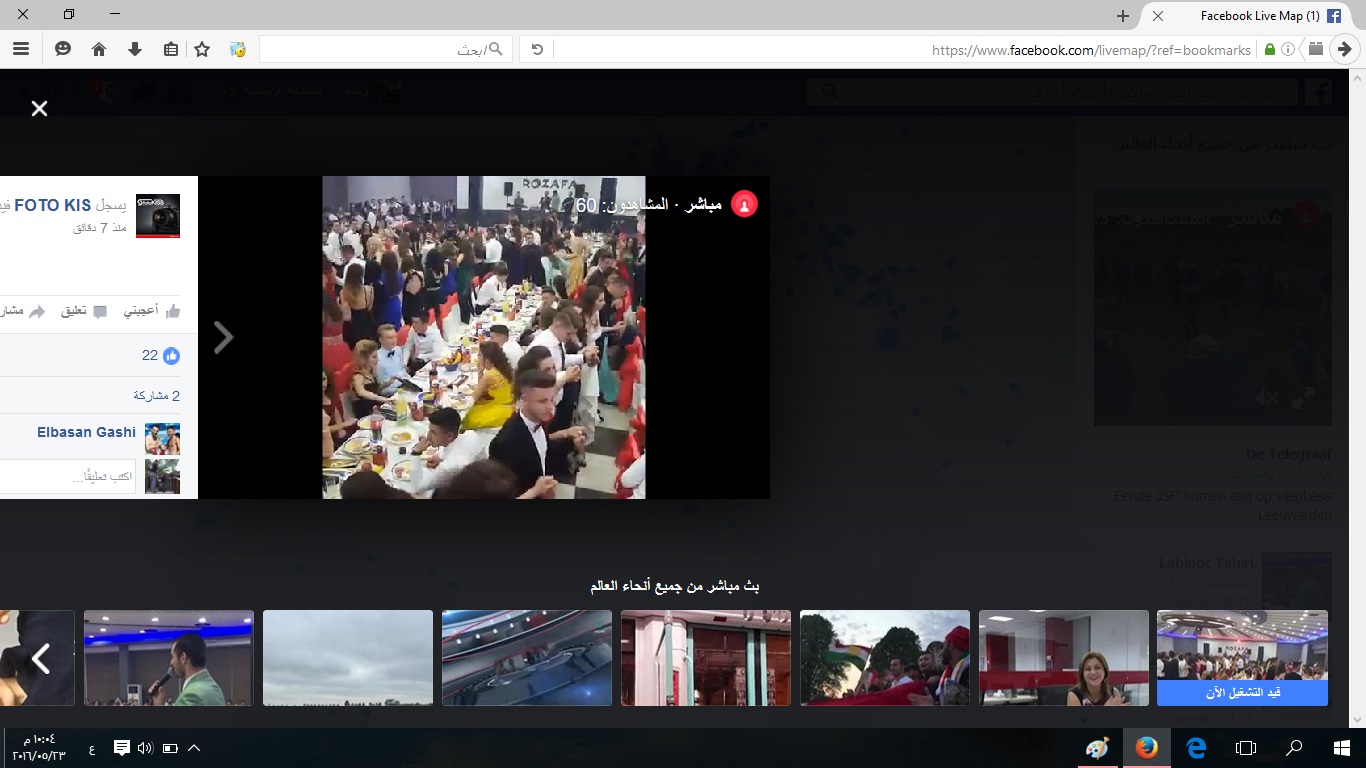Click the 'منذ 7 دقائق' timestamp
This screenshot has height=768, width=1366.
[100, 228]
